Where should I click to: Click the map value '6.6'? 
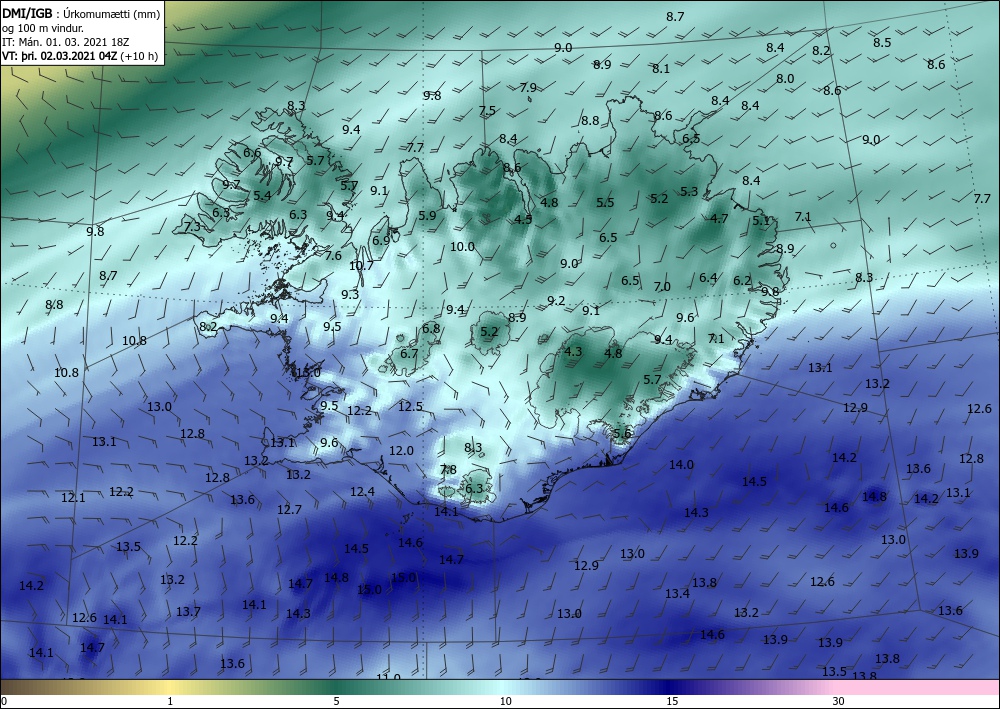coord(253,153)
